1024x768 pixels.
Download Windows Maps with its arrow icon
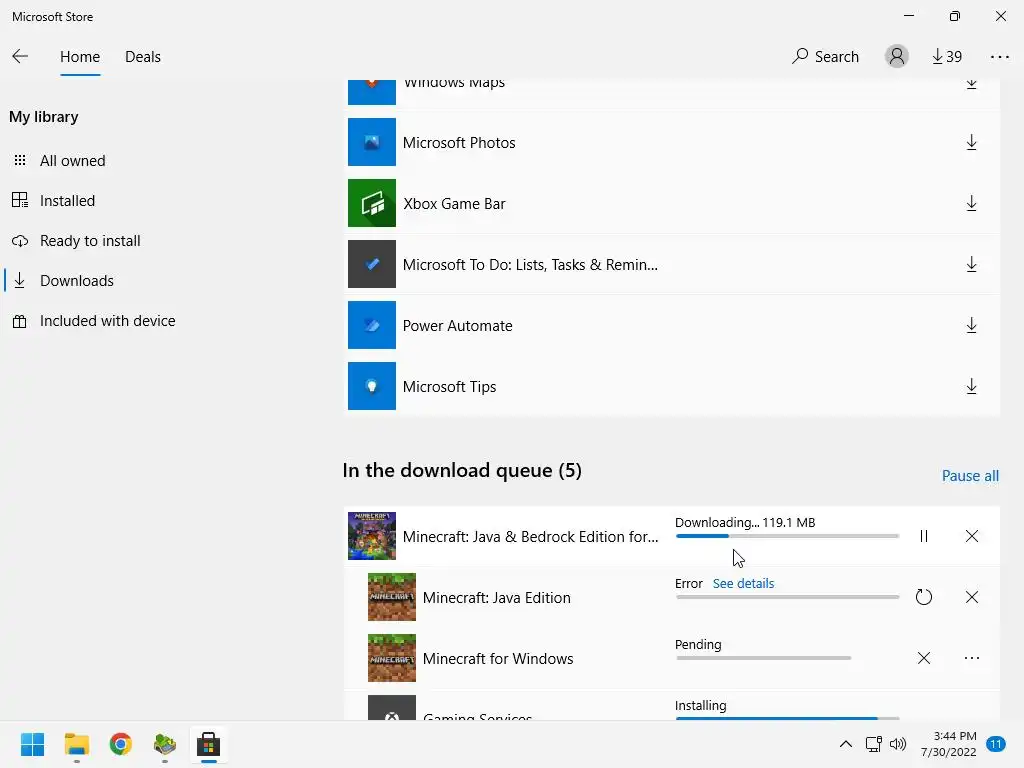coord(971,84)
